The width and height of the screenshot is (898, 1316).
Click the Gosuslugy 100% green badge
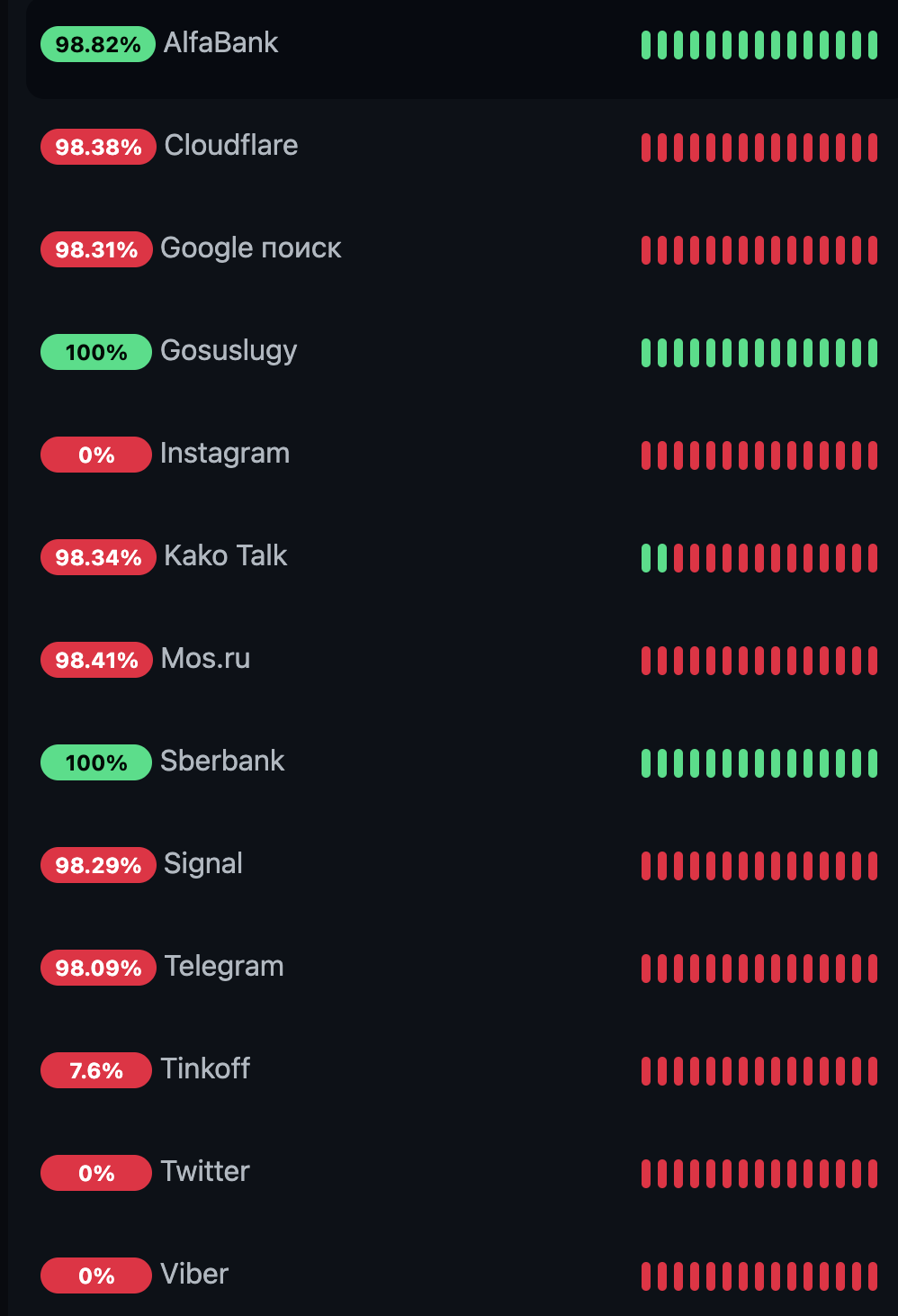[96, 352]
